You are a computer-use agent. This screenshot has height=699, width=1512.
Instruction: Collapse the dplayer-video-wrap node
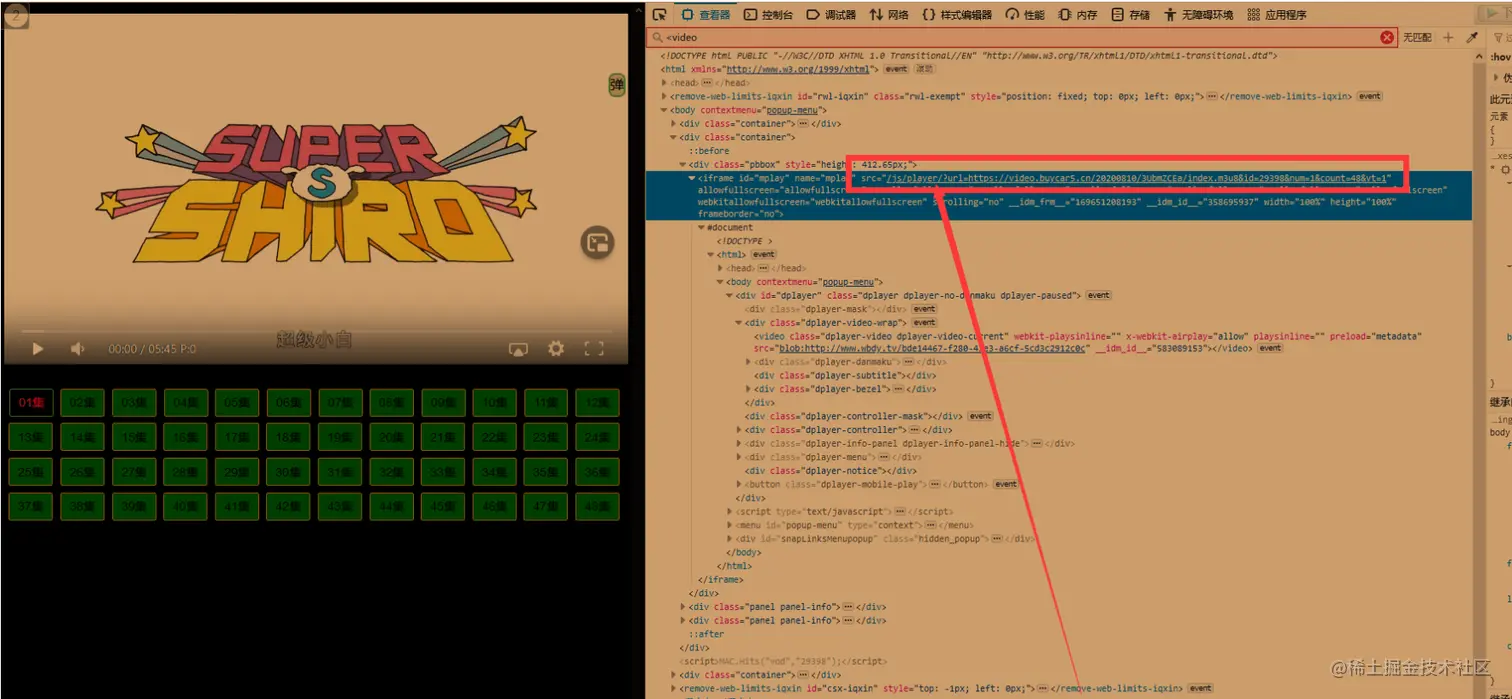coord(739,322)
